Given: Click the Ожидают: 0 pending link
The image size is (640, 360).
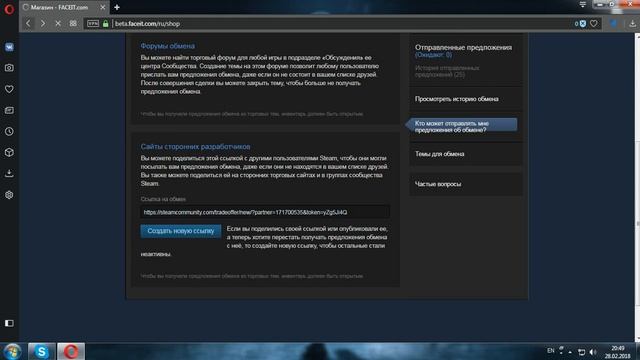Looking at the screenshot, I should [433, 55].
